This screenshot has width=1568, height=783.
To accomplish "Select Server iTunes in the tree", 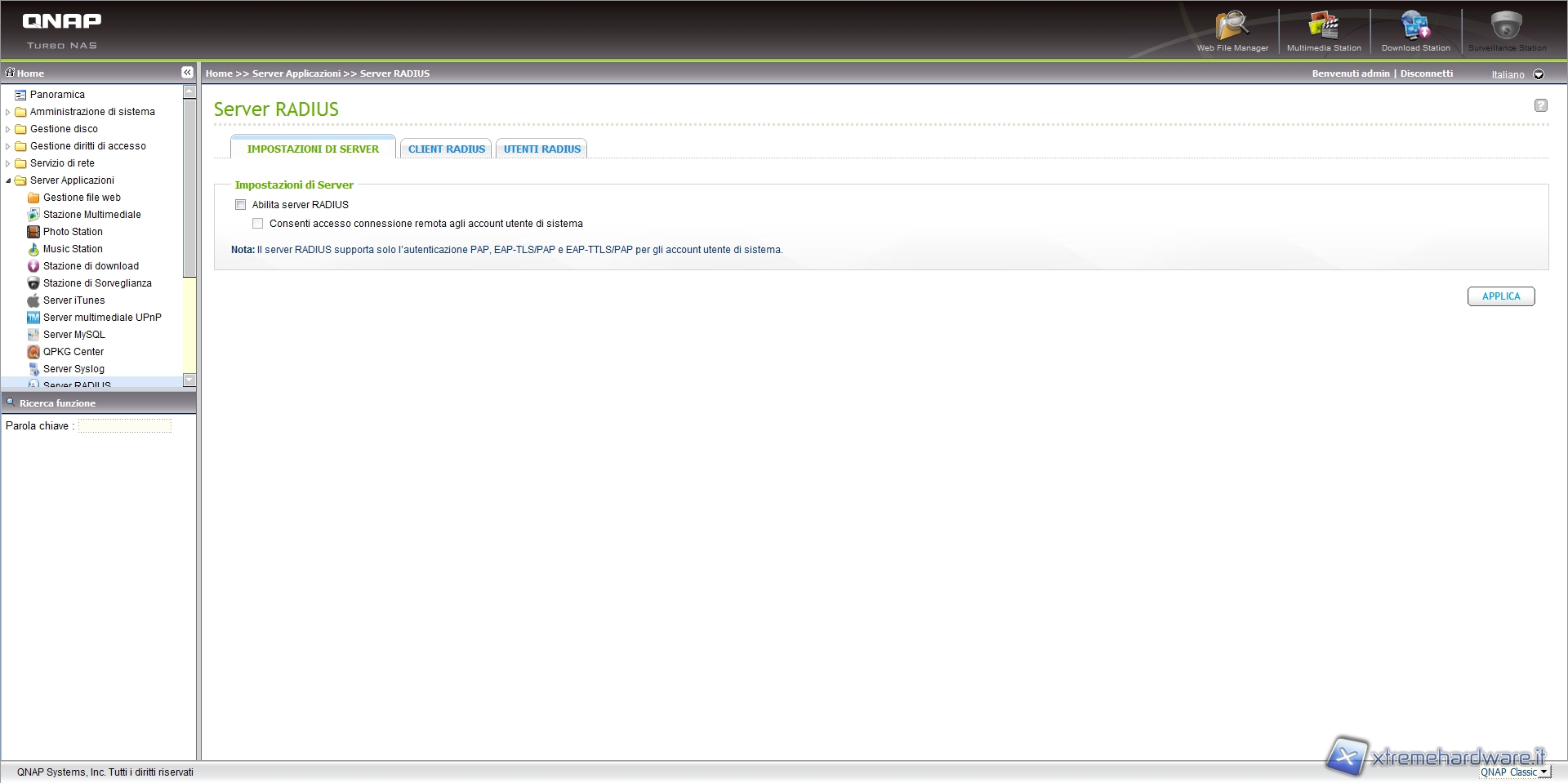I will point(73,300).
